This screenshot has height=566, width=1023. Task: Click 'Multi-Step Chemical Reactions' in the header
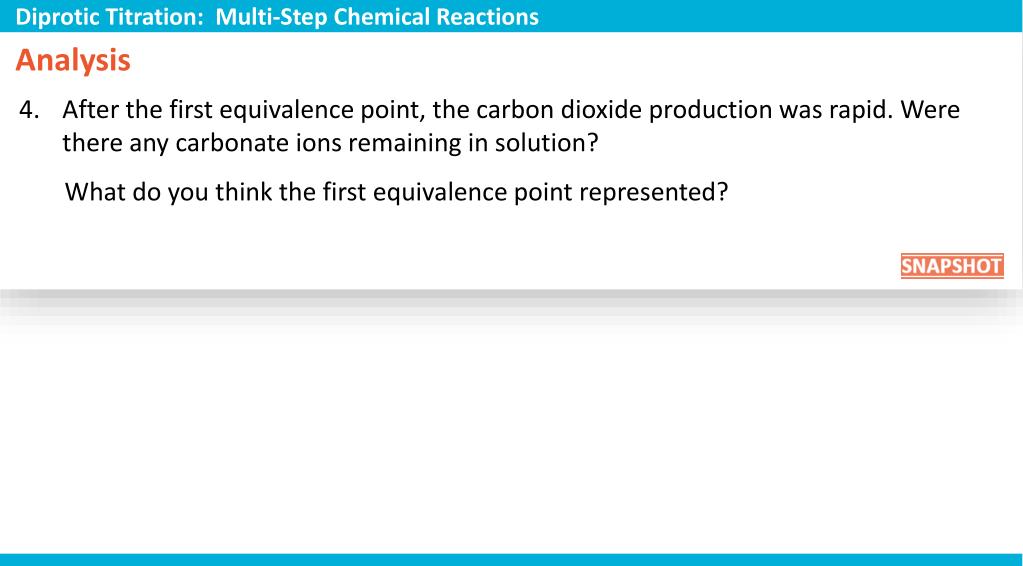tap(377, 17)
